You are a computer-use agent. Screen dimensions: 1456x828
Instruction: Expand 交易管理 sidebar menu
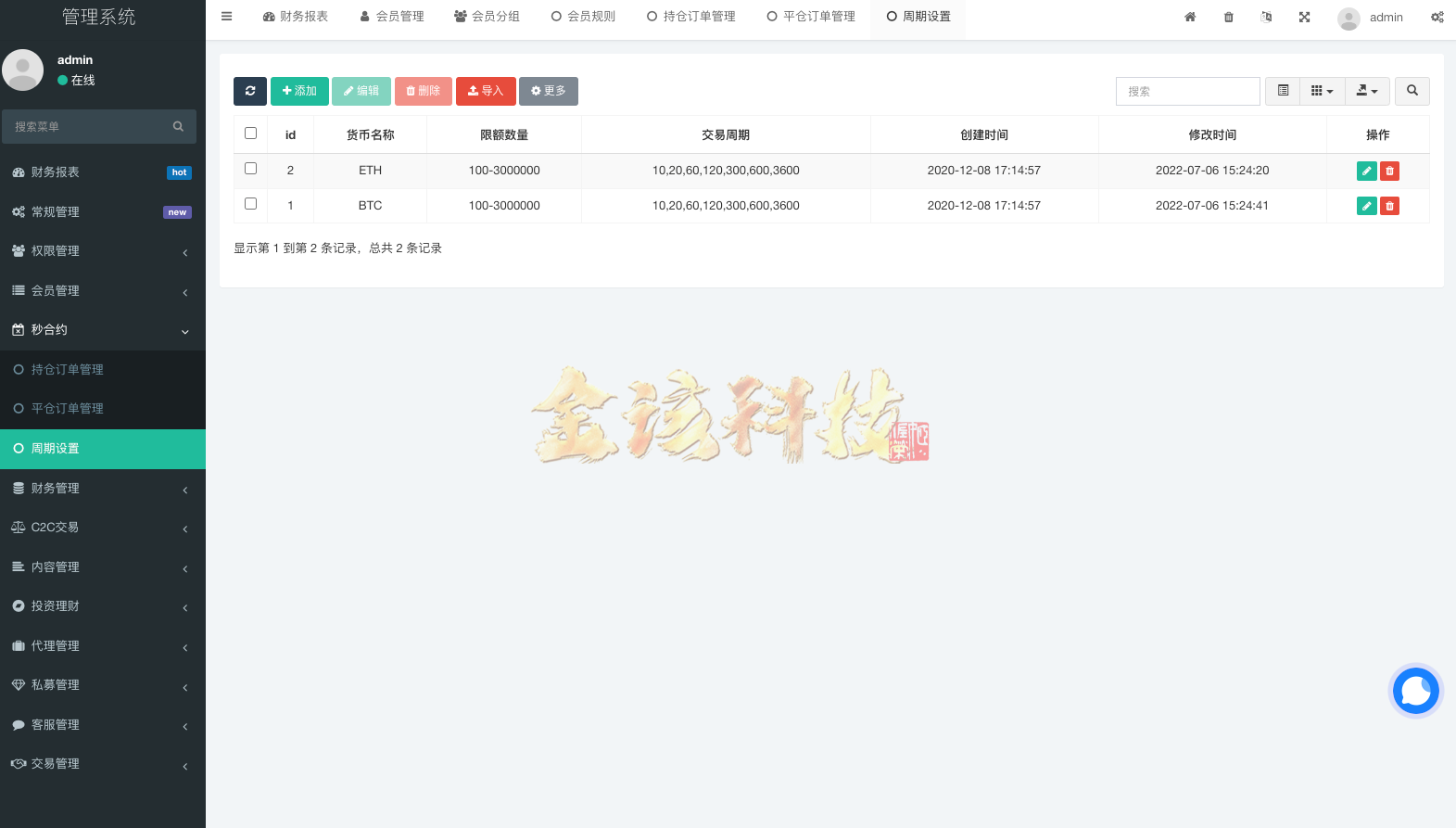(103, 764)
